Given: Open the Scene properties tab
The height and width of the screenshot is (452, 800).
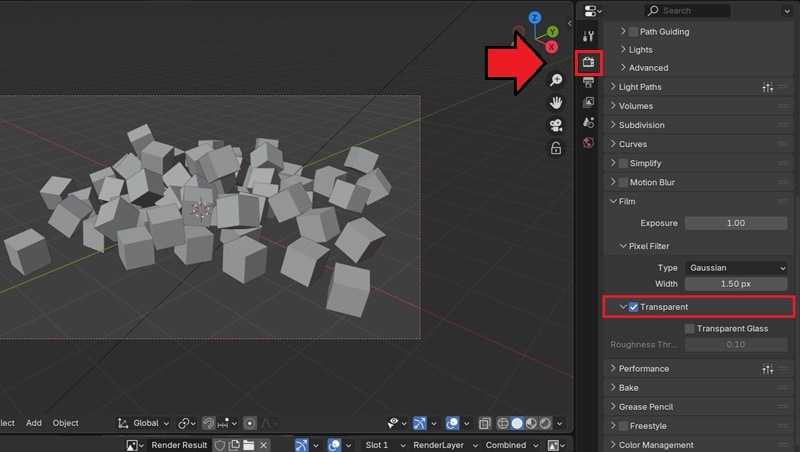Looking at the screenshot, I should [588, 122].
